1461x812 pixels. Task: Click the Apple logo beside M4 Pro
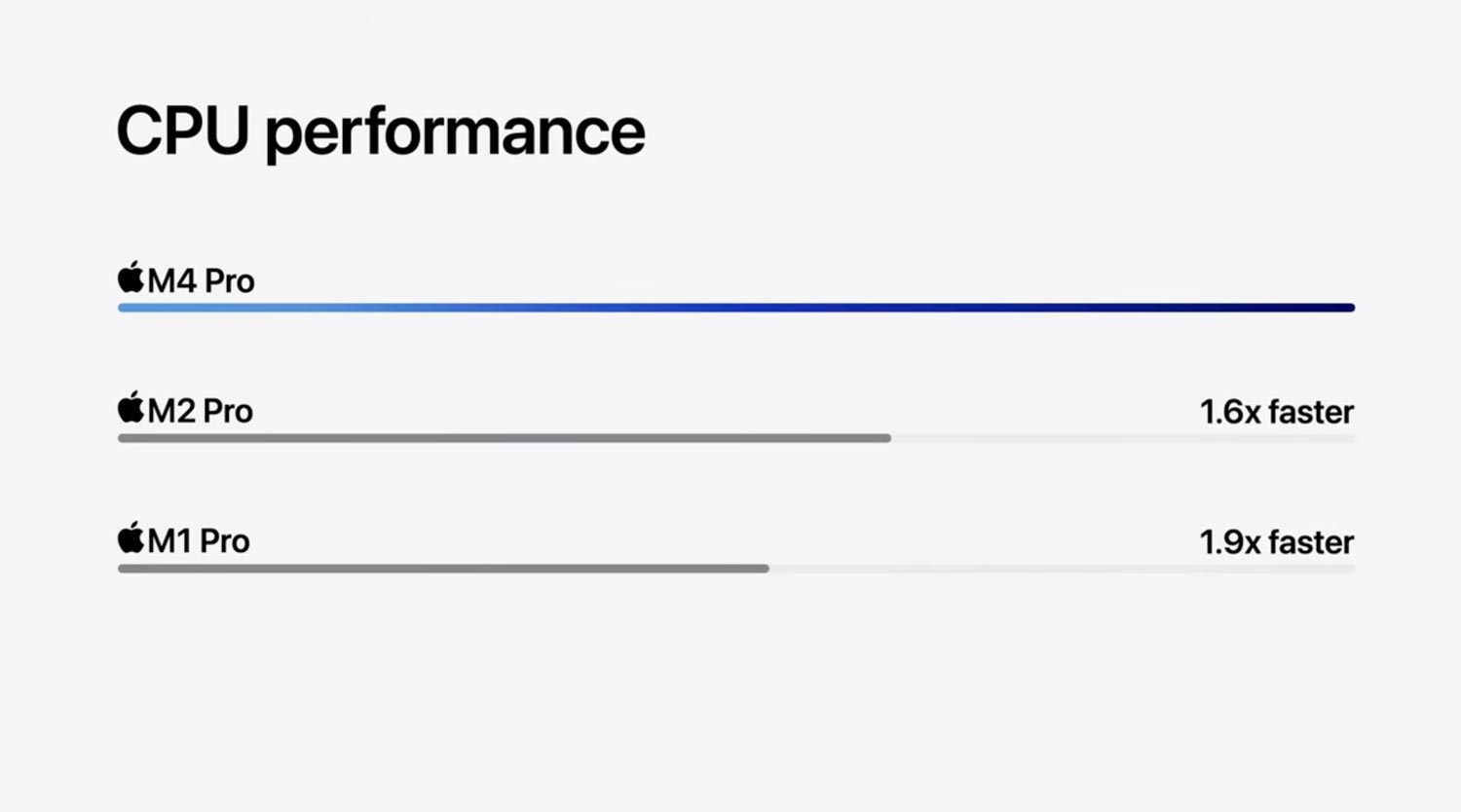tap(131, 277)
